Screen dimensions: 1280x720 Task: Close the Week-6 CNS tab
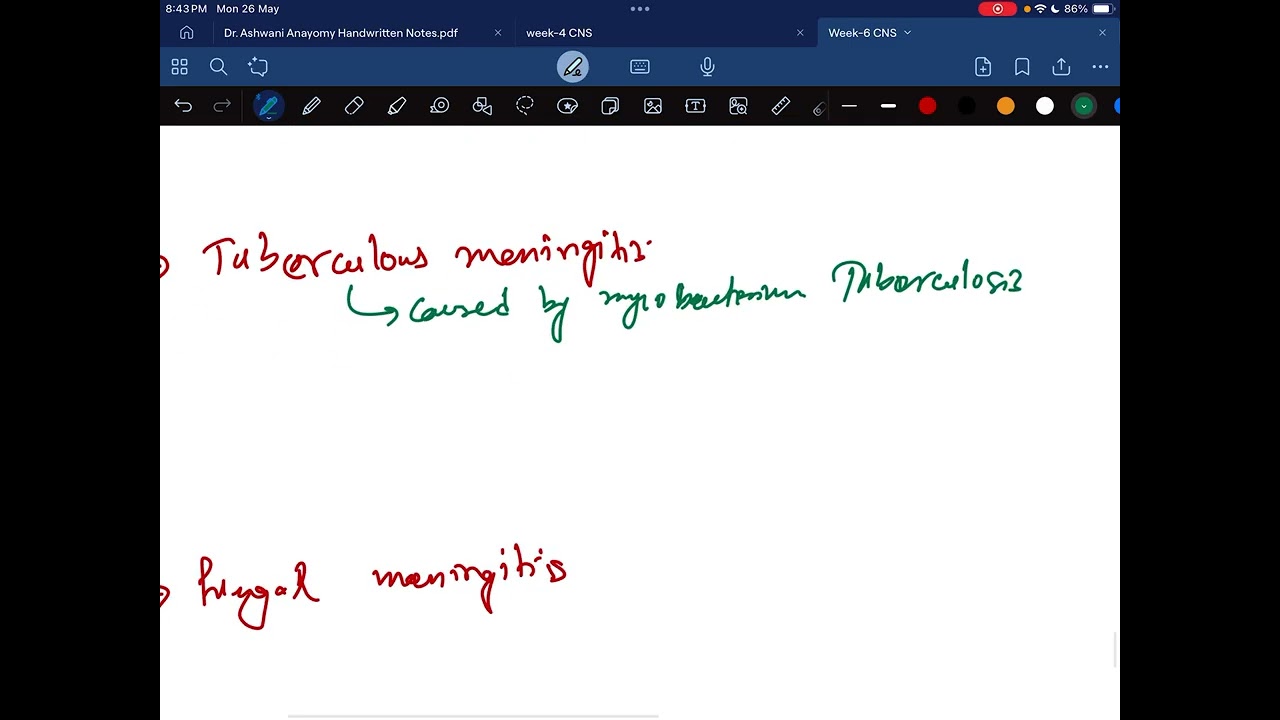pyautogui.click(x=1102, y=33)
